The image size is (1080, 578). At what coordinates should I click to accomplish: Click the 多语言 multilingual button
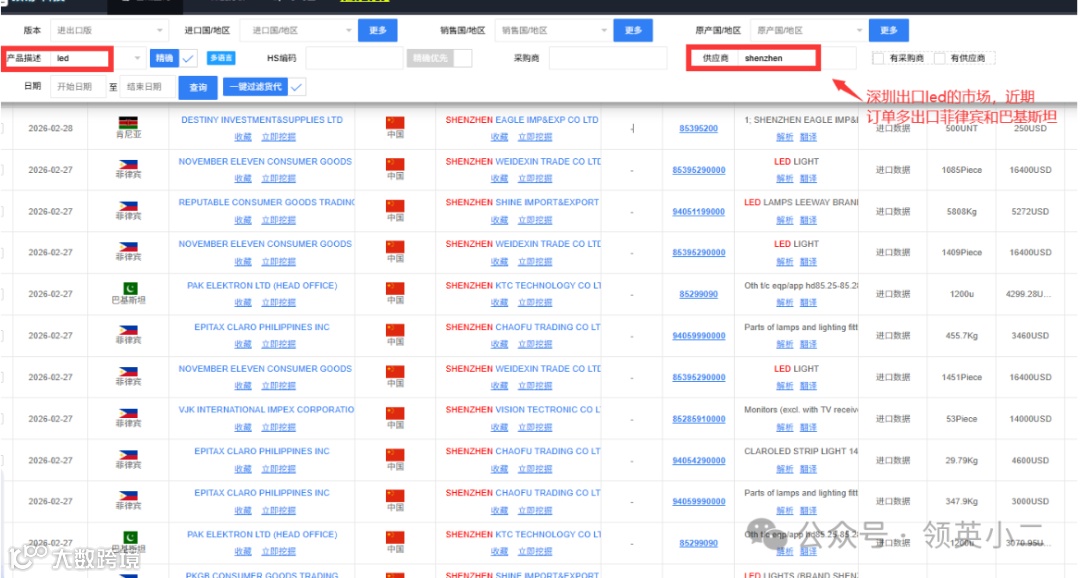[x=221, y=59]
